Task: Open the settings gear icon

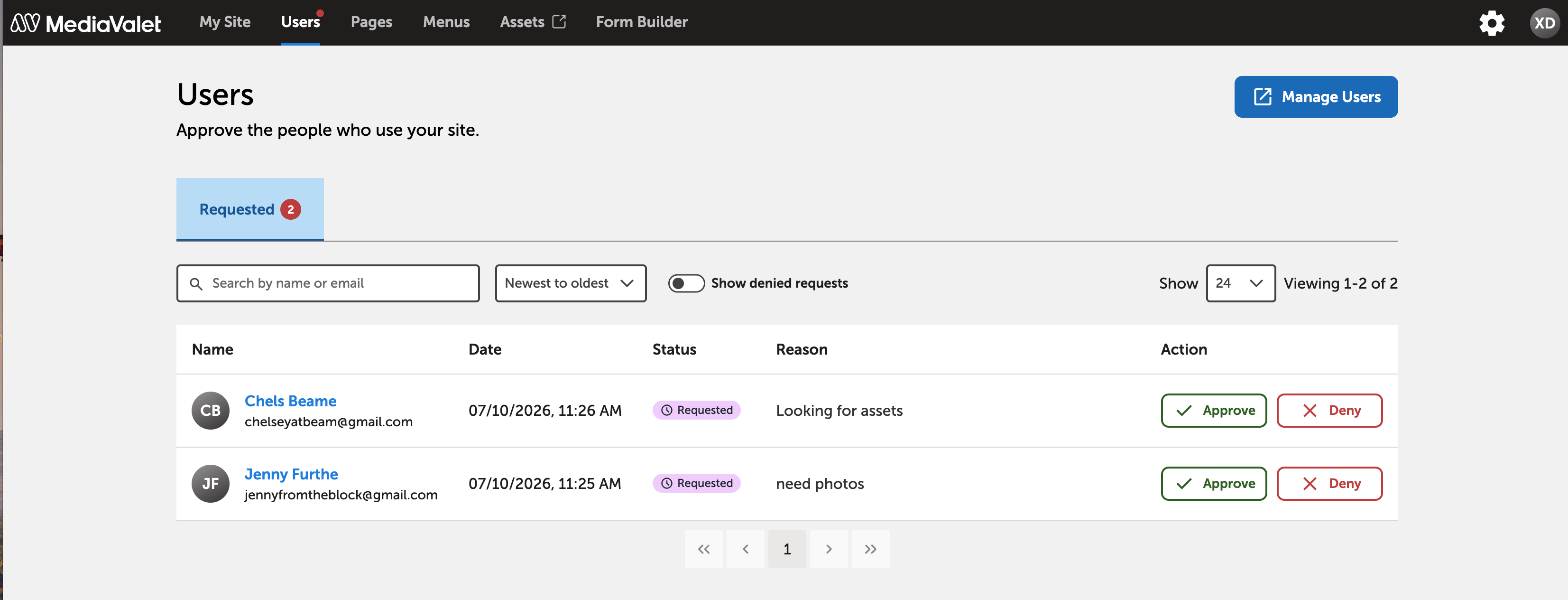Action: tap(1491, 23)
